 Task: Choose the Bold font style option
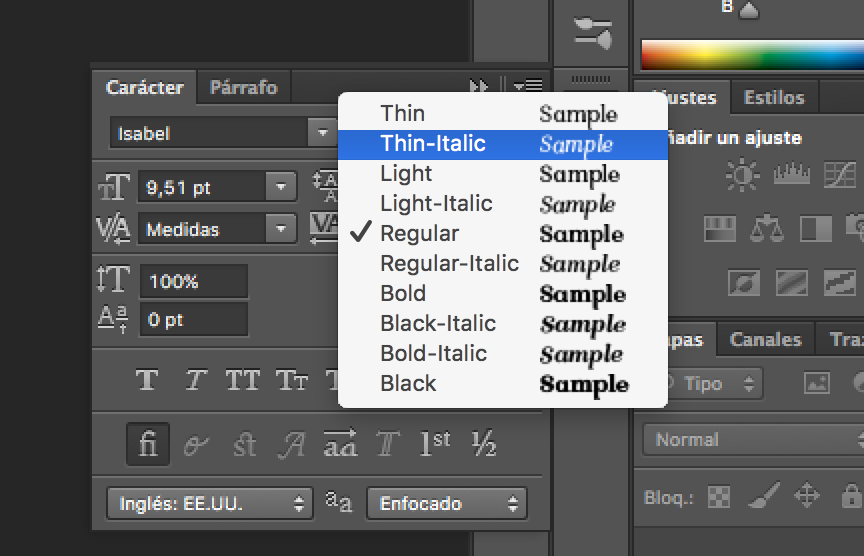[403, 294]
